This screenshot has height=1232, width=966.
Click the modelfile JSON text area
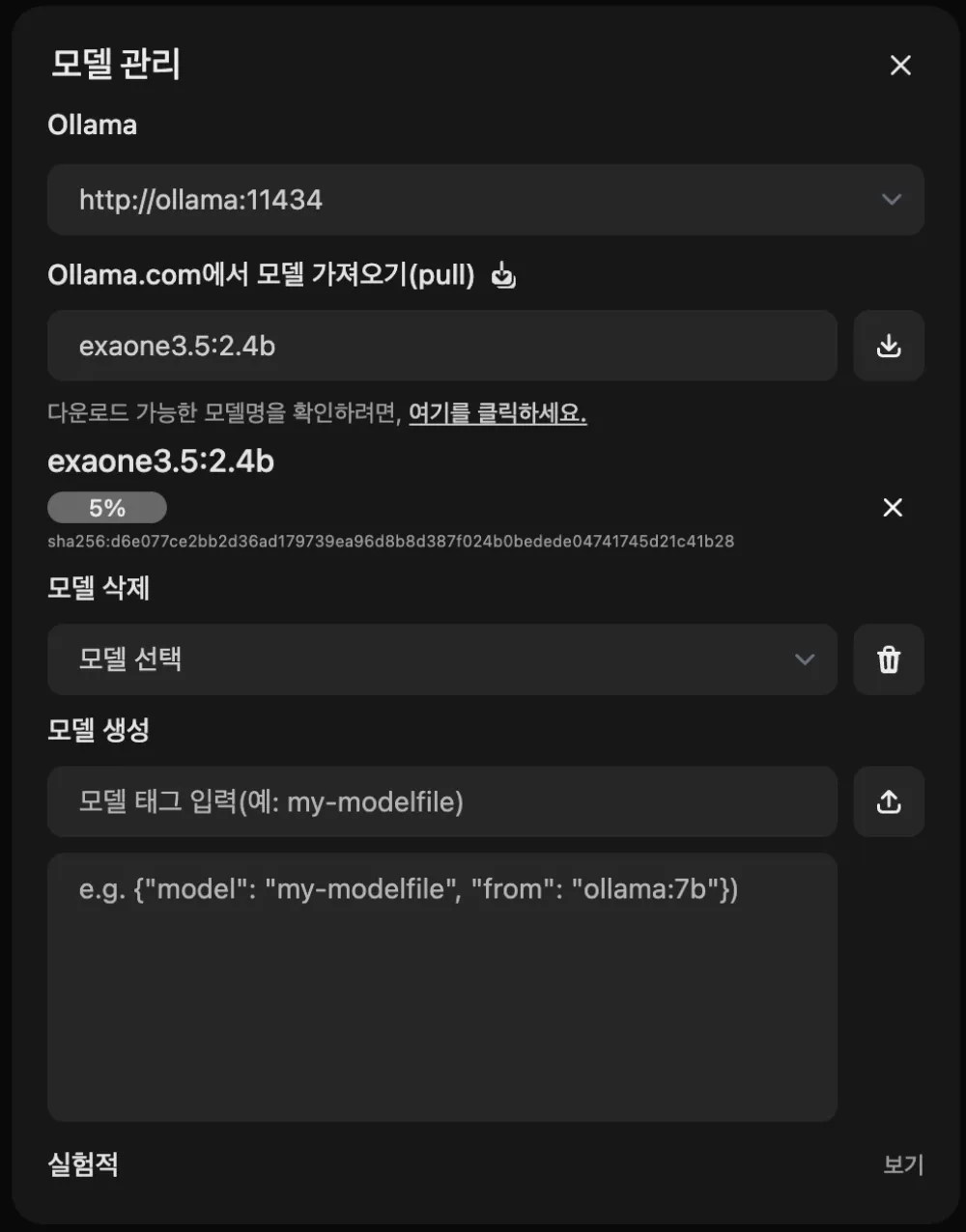click(x=442, y=987)
